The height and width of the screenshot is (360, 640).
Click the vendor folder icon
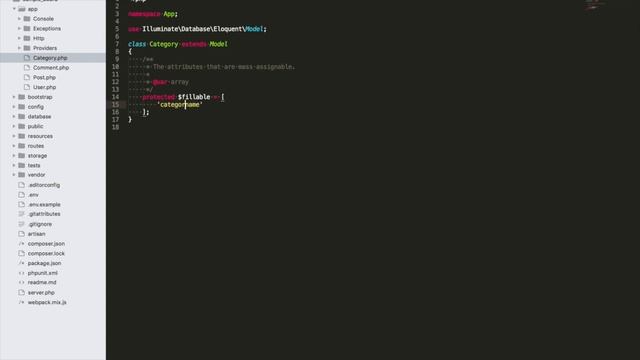click(22, 175)
